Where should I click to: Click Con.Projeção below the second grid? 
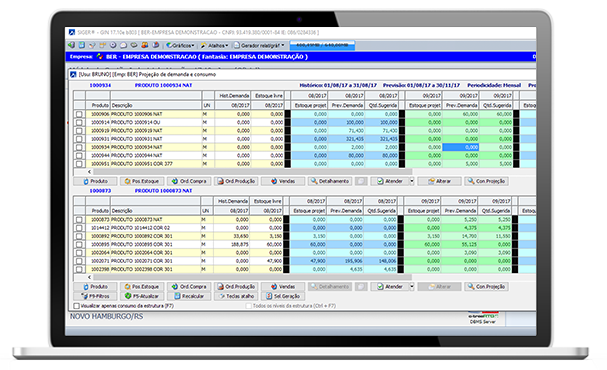pos(486,287)
